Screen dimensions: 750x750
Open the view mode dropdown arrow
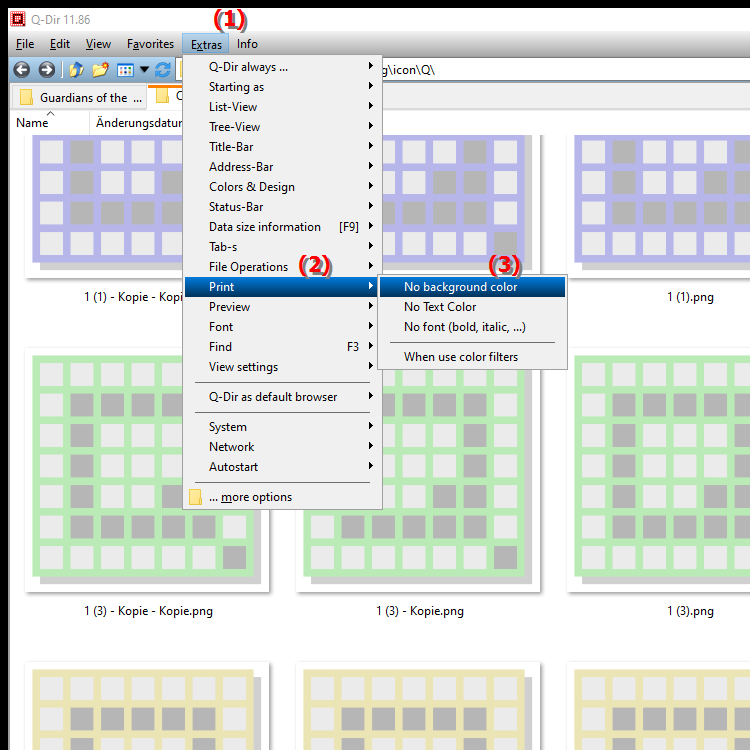click(144, 70)
